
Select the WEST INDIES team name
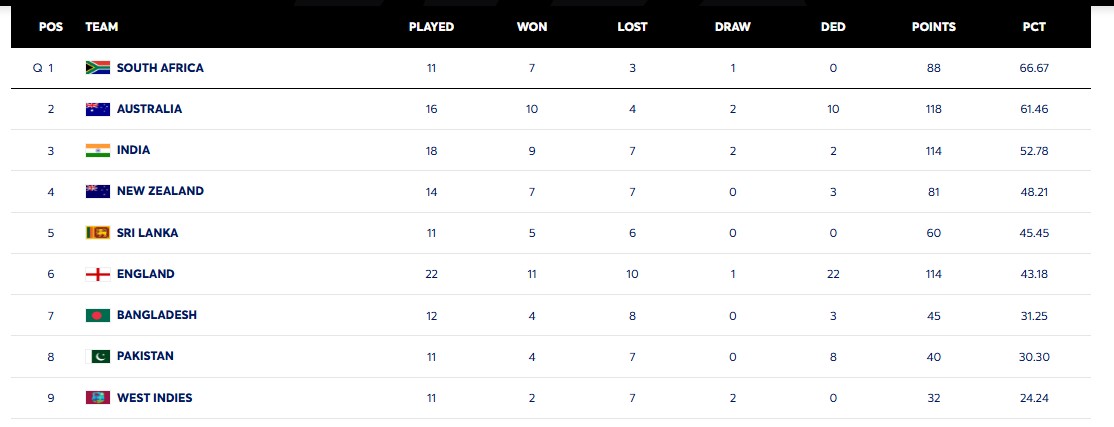(154, 398)
